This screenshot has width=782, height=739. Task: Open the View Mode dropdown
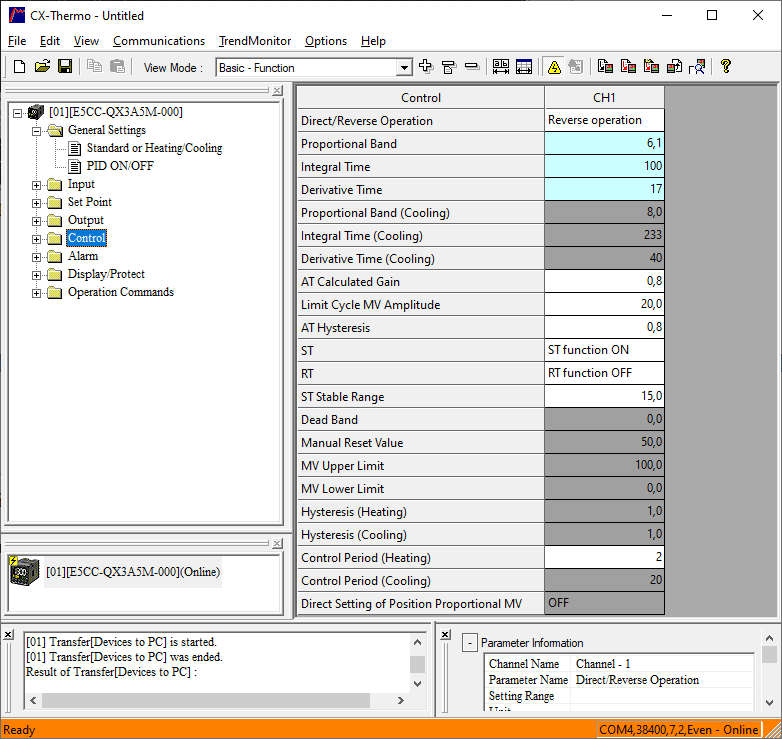click(x=404, y=67)
